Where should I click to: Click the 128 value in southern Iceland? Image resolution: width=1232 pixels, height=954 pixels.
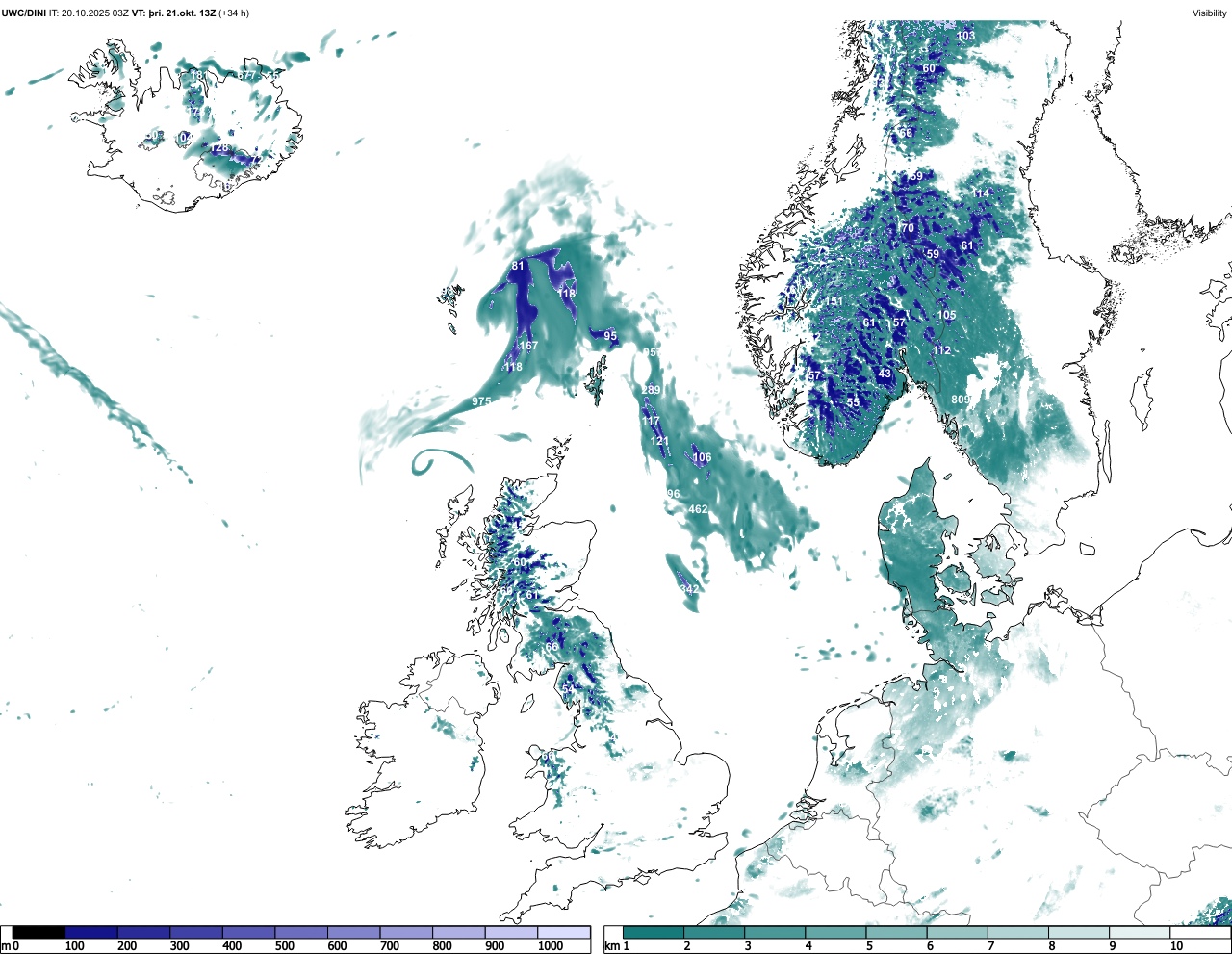point(220,148)
